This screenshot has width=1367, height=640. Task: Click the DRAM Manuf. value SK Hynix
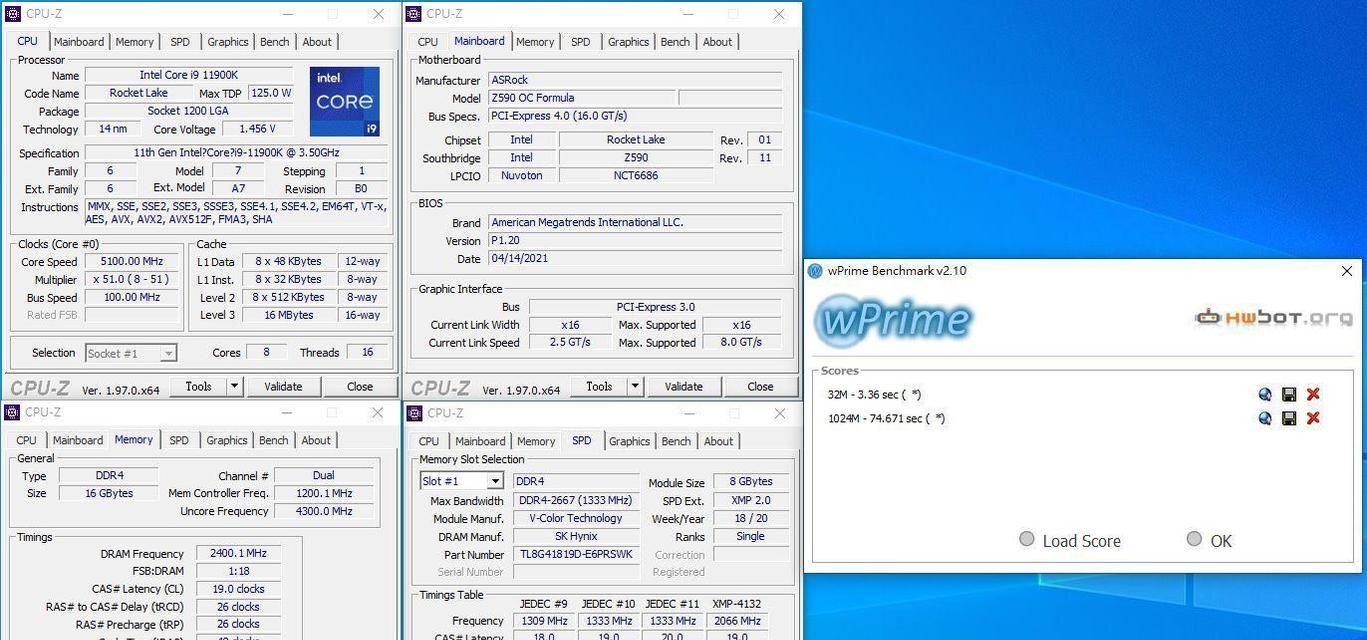[x=576, y=536]
